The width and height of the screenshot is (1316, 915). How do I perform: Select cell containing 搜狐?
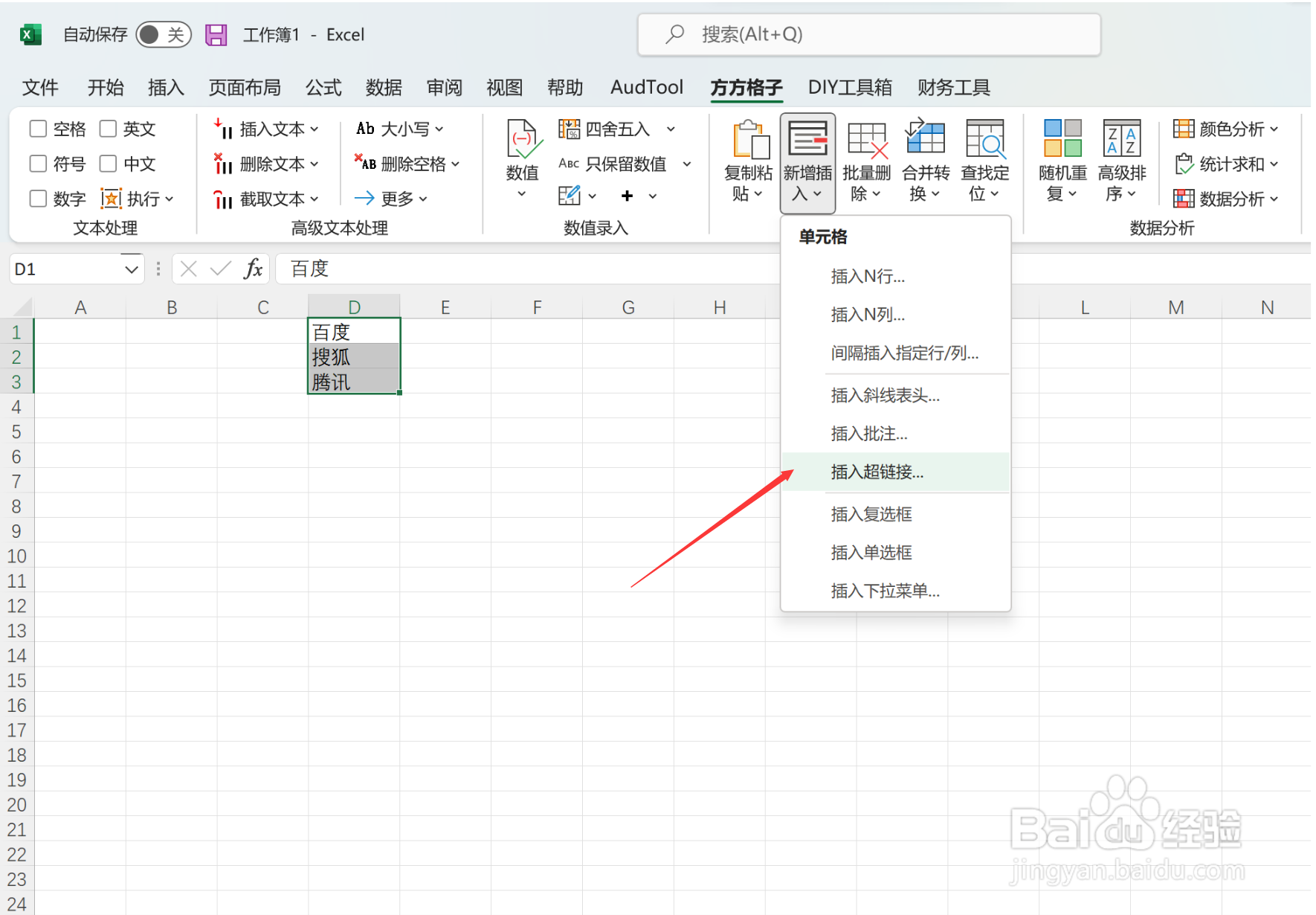coord(355,356)
